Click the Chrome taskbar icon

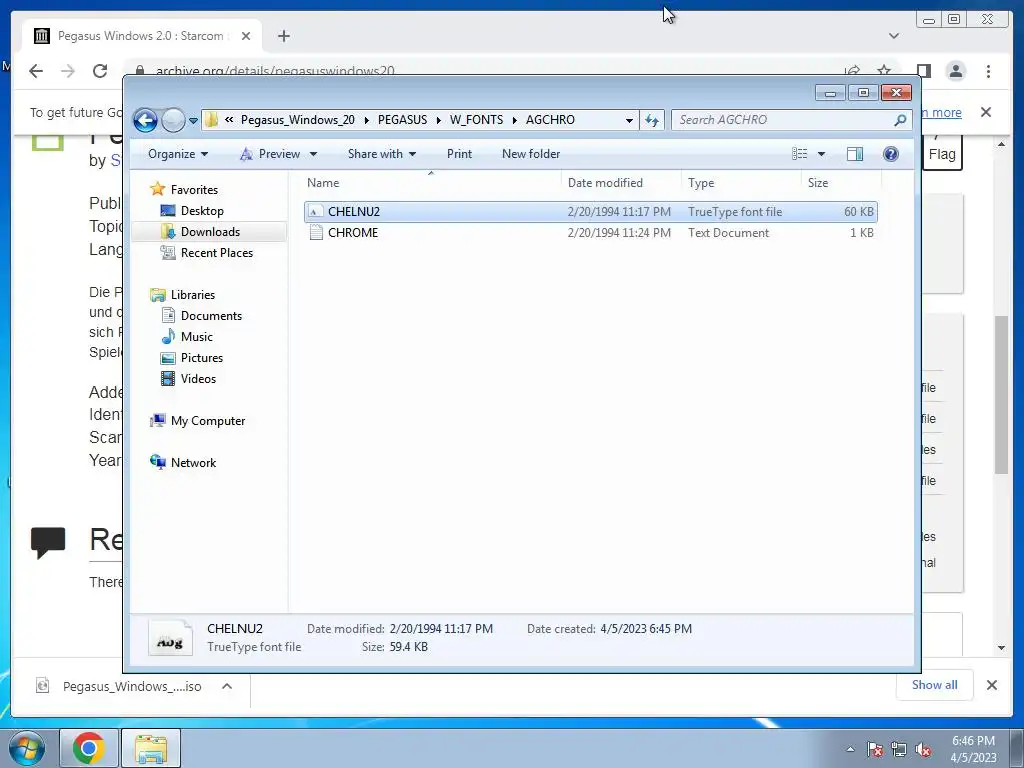pos(89,748)
